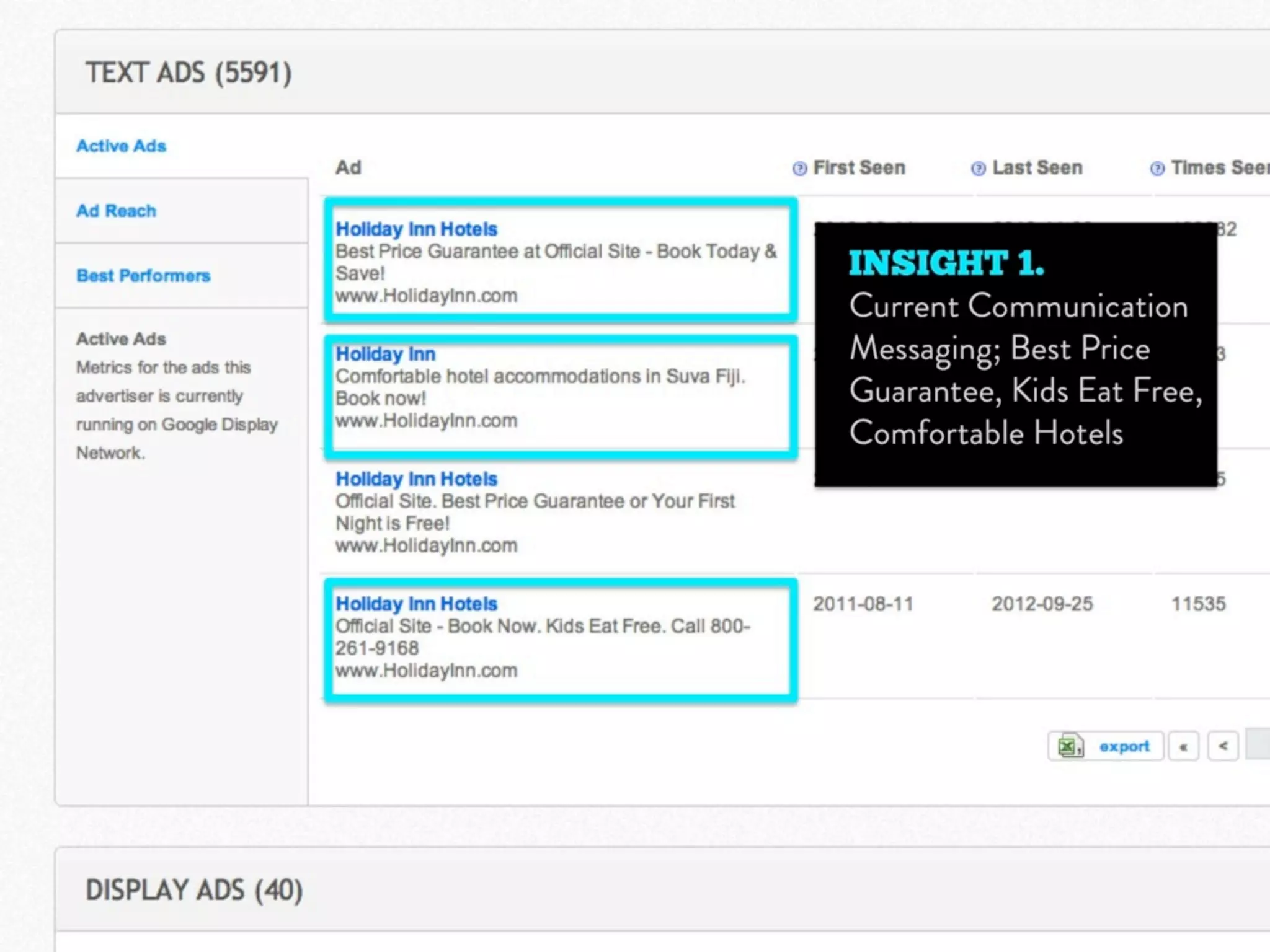The width and height of the screenshot is (1270, 952).
Task: Sort by Last Seen column header
Action: coord(1037,168)
